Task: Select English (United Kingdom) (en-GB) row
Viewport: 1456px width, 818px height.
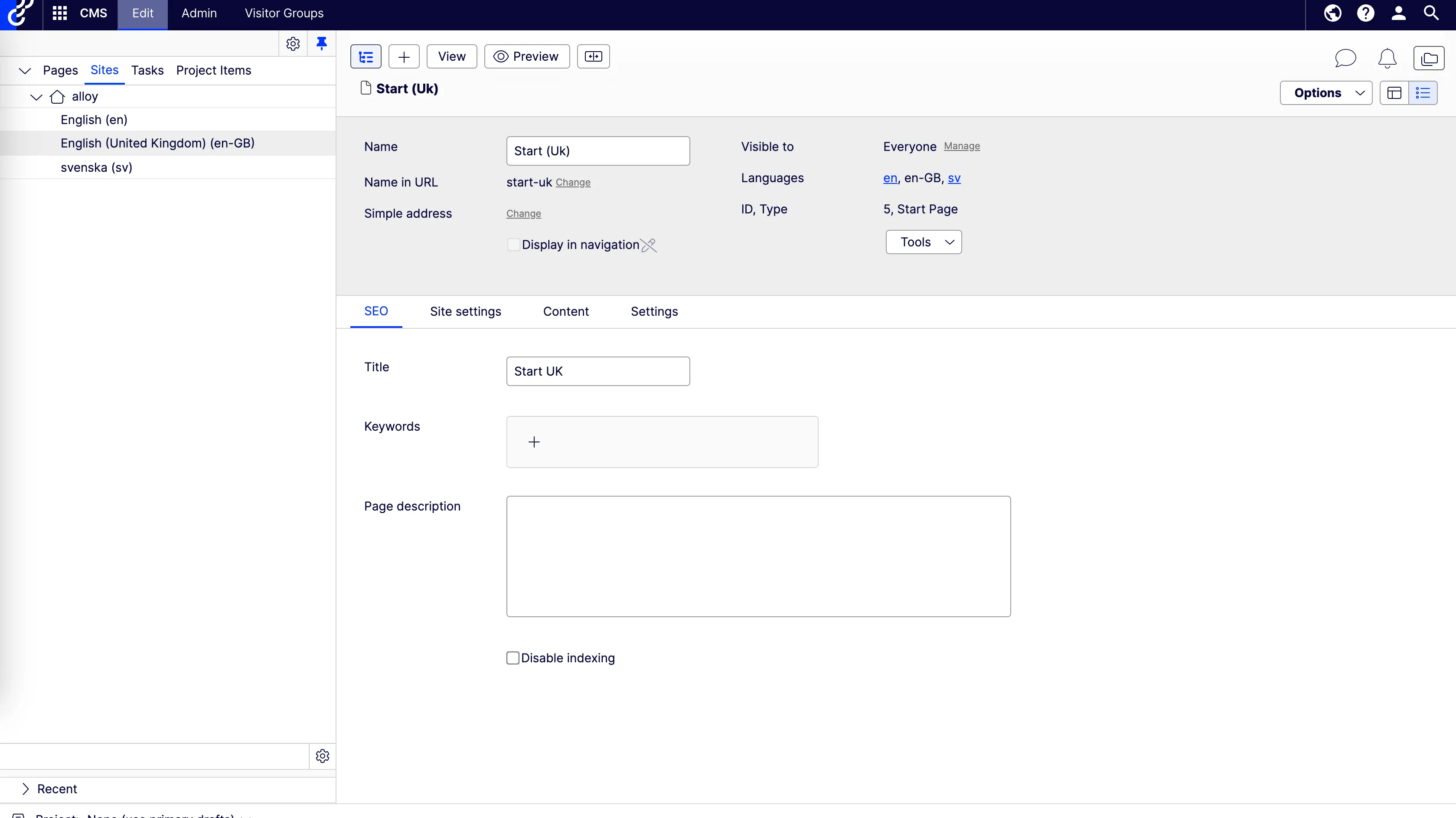Action: (168, 143)
